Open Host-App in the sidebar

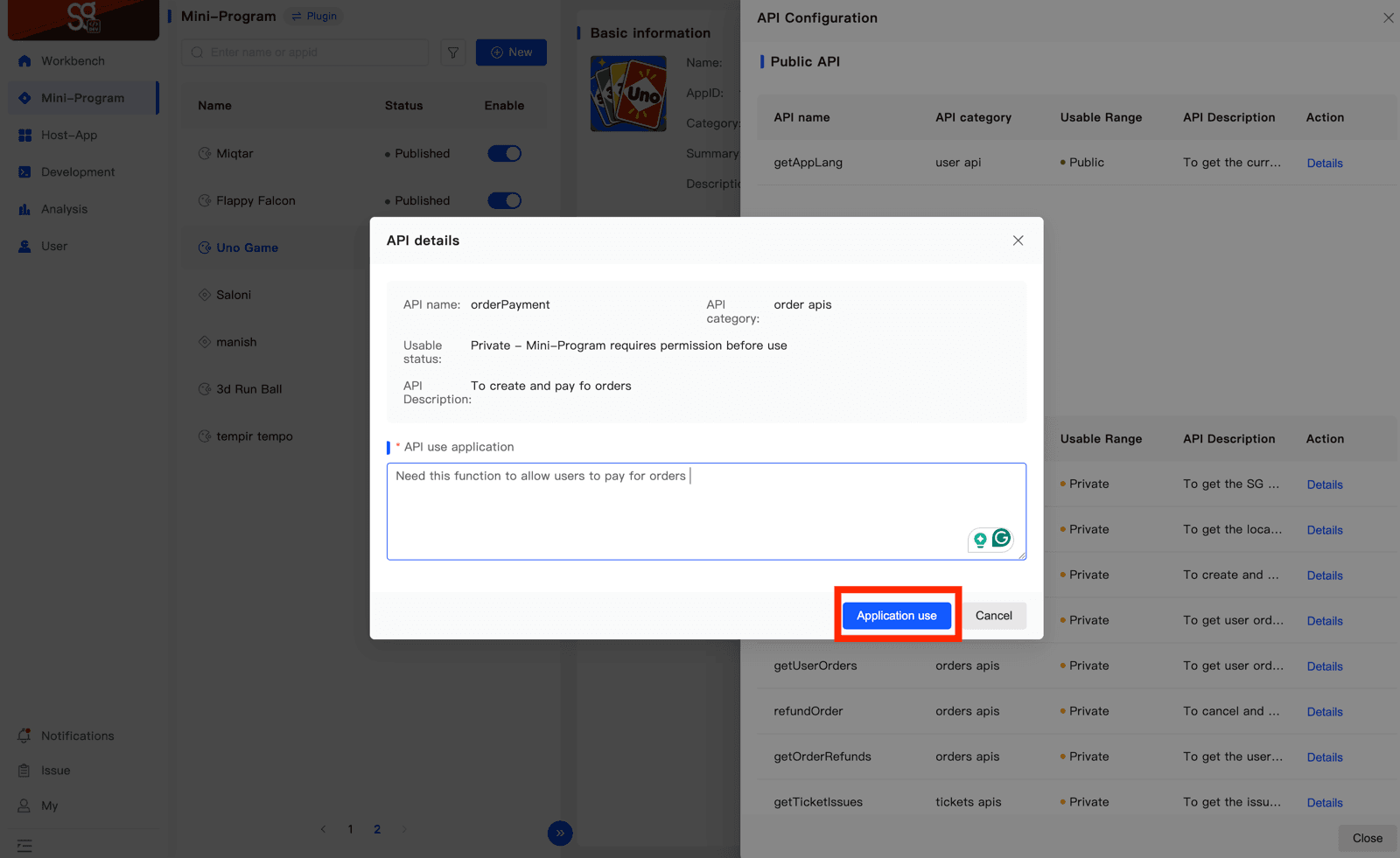click(x=83, y=135)
